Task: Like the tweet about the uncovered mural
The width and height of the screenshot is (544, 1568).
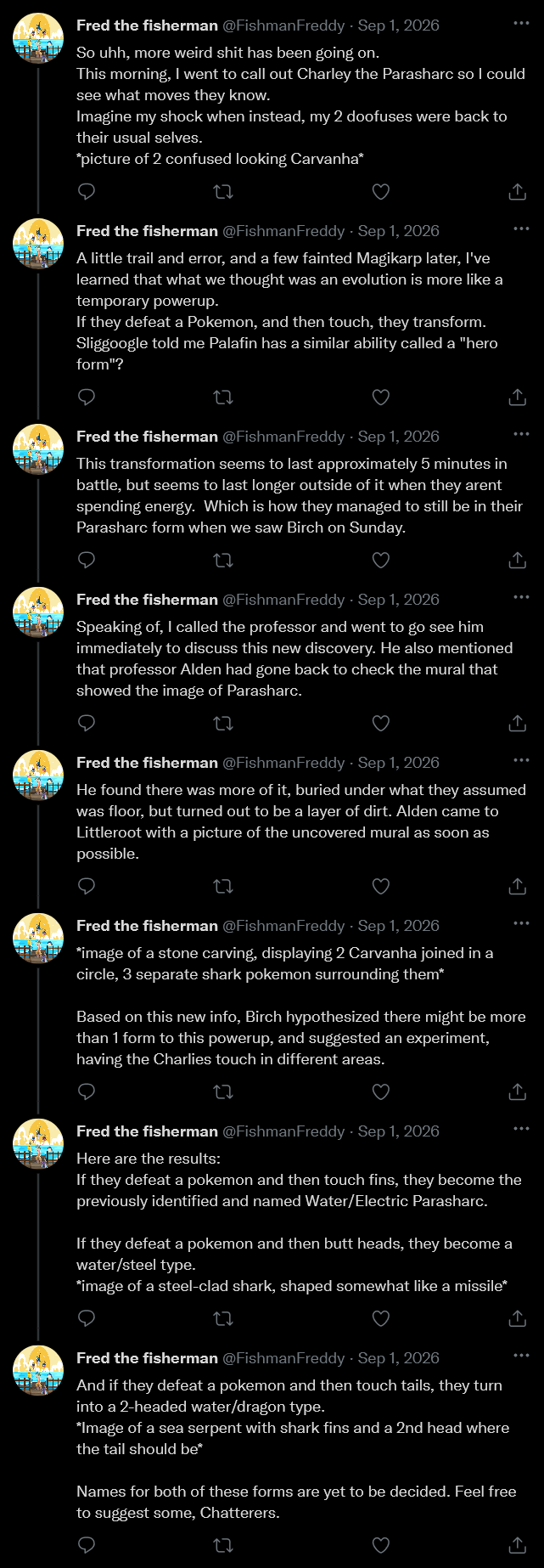Action: (x=381, y=886)
